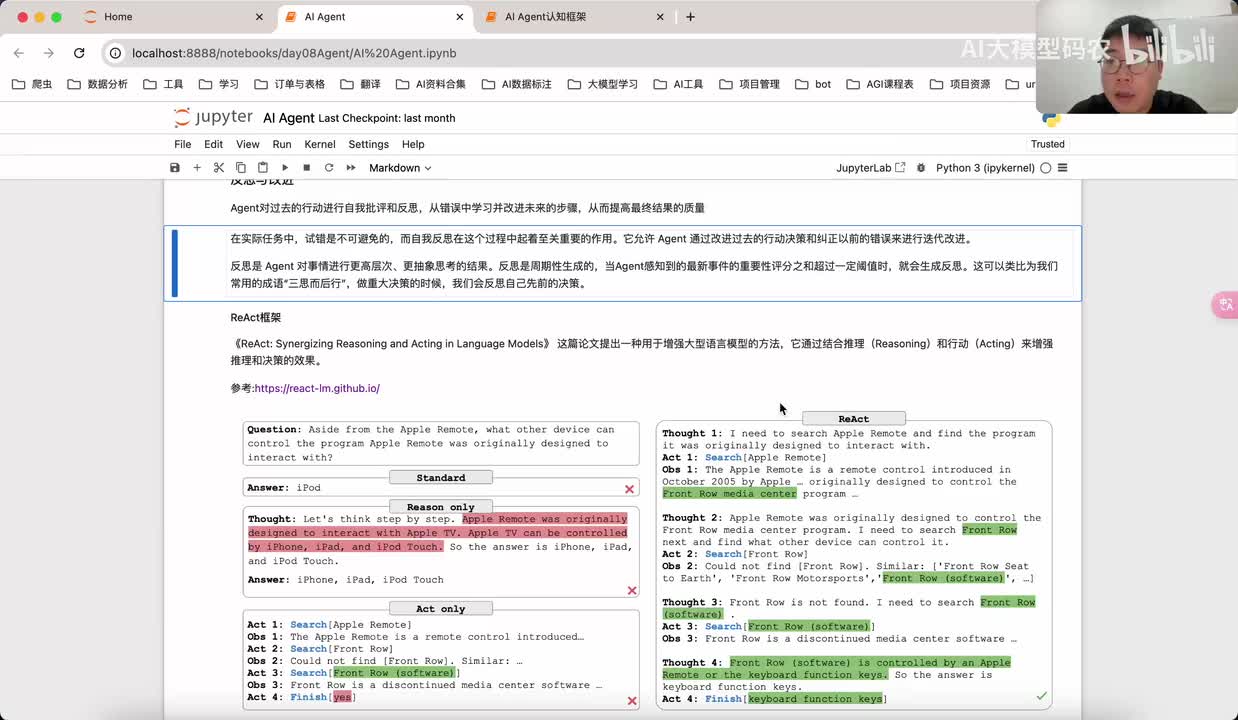This screenshot has height=720, width=1238.
Task: Cut the selected cell with scissors icon
Action: click(x=219, y=168)
